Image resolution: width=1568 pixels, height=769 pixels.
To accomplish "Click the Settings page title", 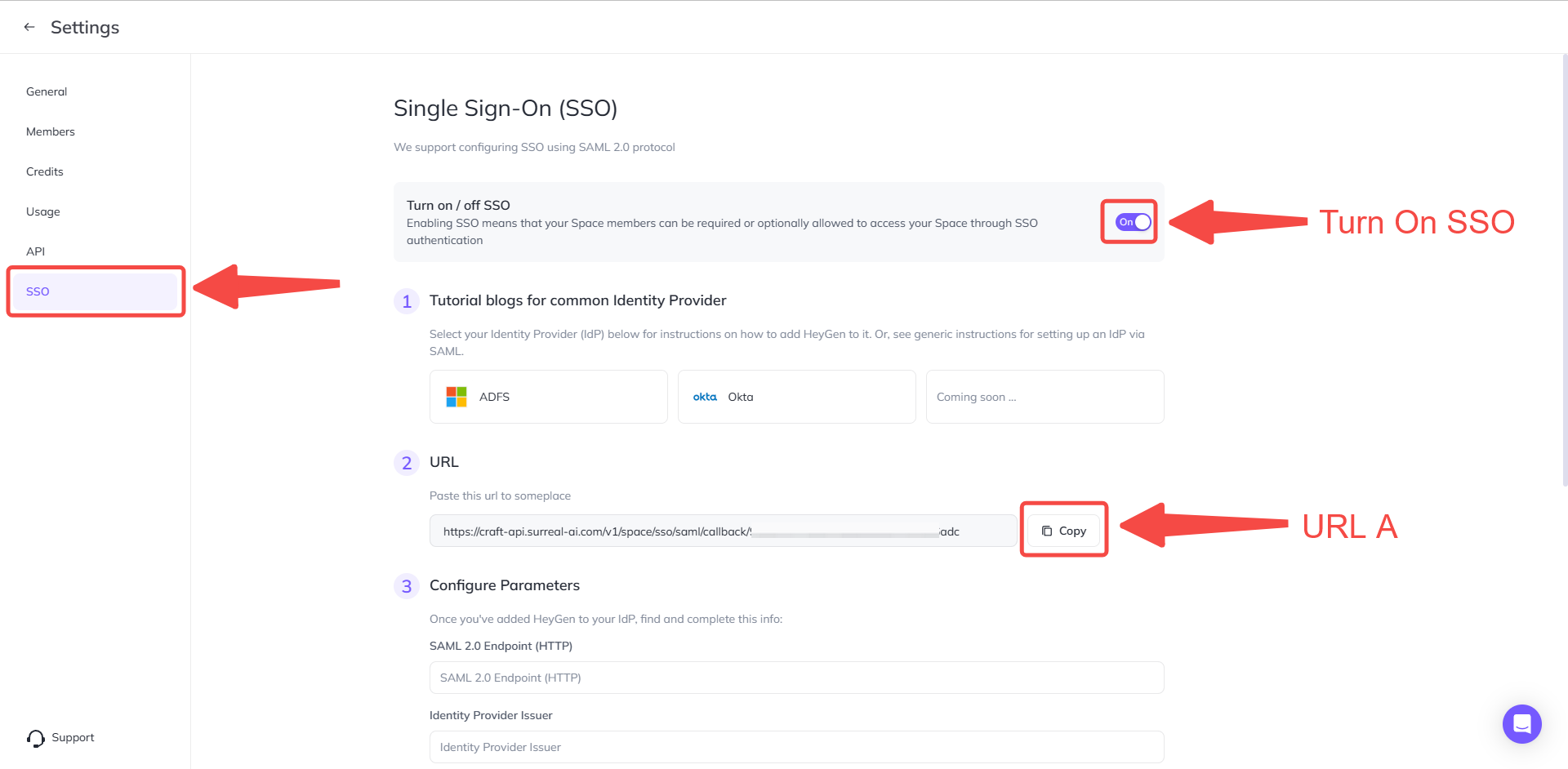I will click(x=85, y=27).
